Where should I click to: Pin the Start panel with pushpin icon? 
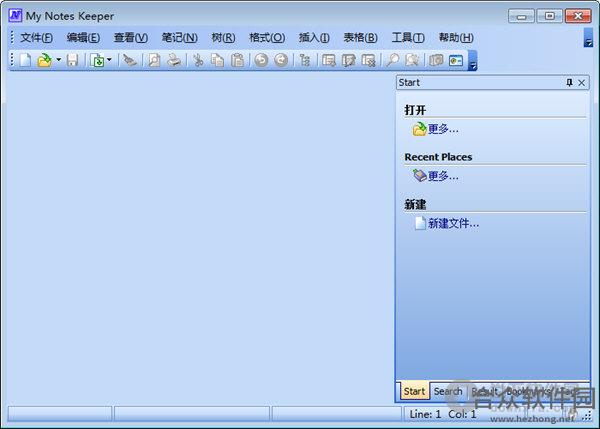(569, 83)
